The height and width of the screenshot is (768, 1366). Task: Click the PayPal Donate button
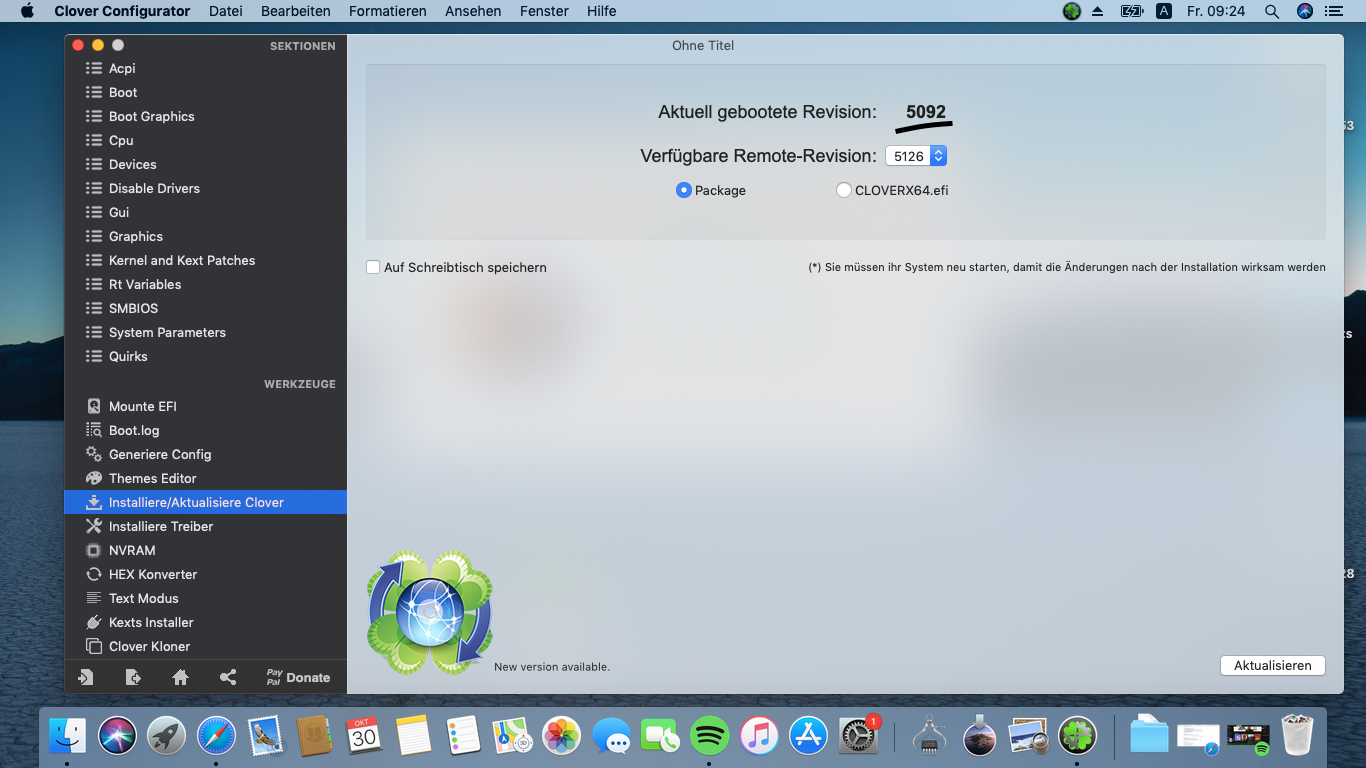(298, 677)
